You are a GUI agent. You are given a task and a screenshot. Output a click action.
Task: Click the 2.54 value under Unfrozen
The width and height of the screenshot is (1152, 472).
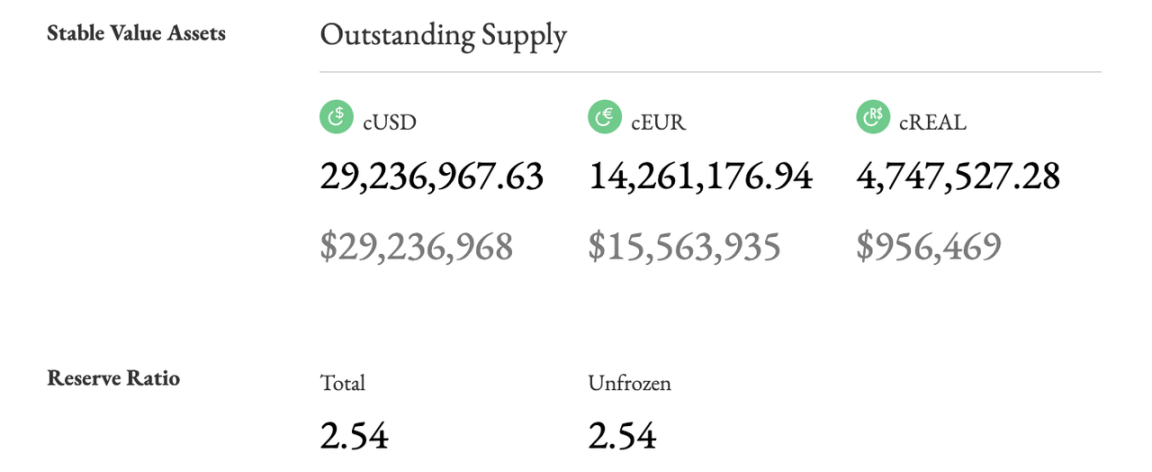(x=622, y=436)
